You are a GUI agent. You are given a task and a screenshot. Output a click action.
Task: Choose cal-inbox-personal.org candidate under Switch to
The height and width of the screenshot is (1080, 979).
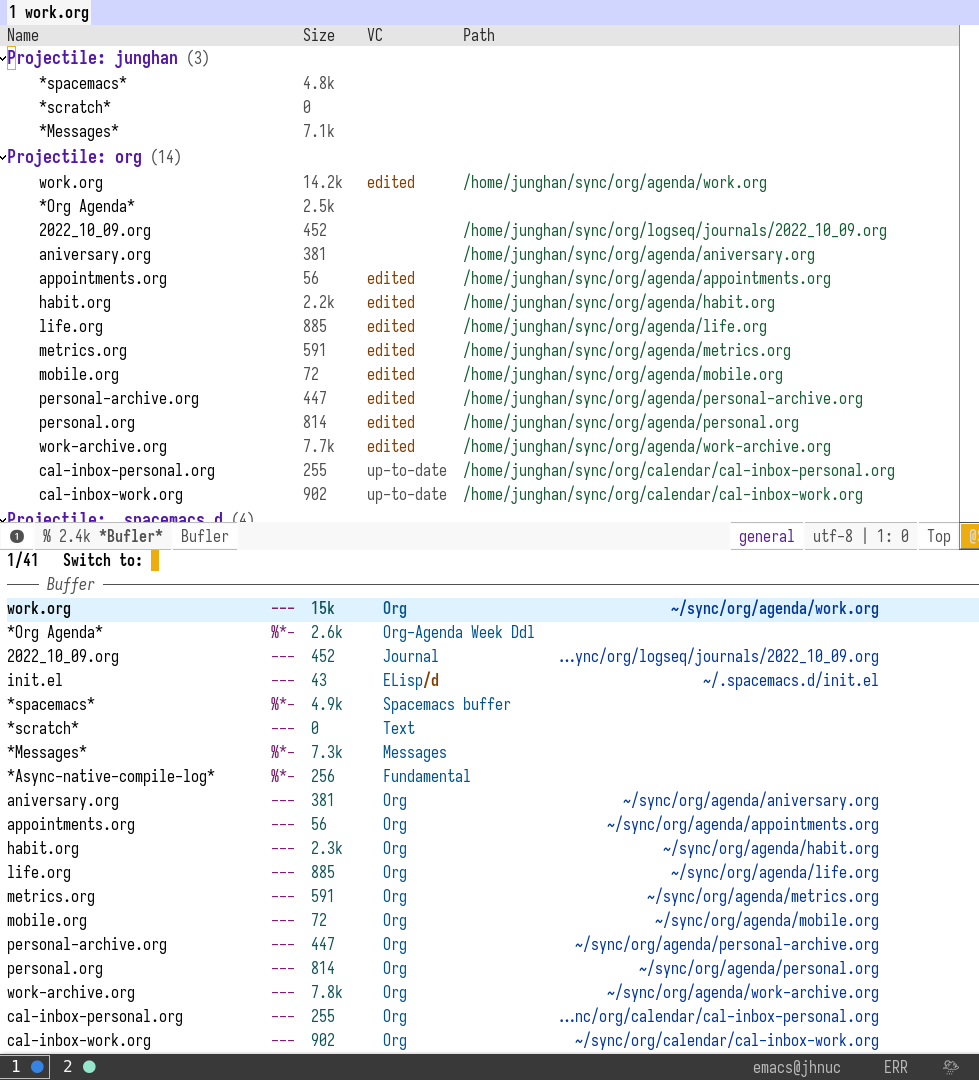click(489, 1017)
